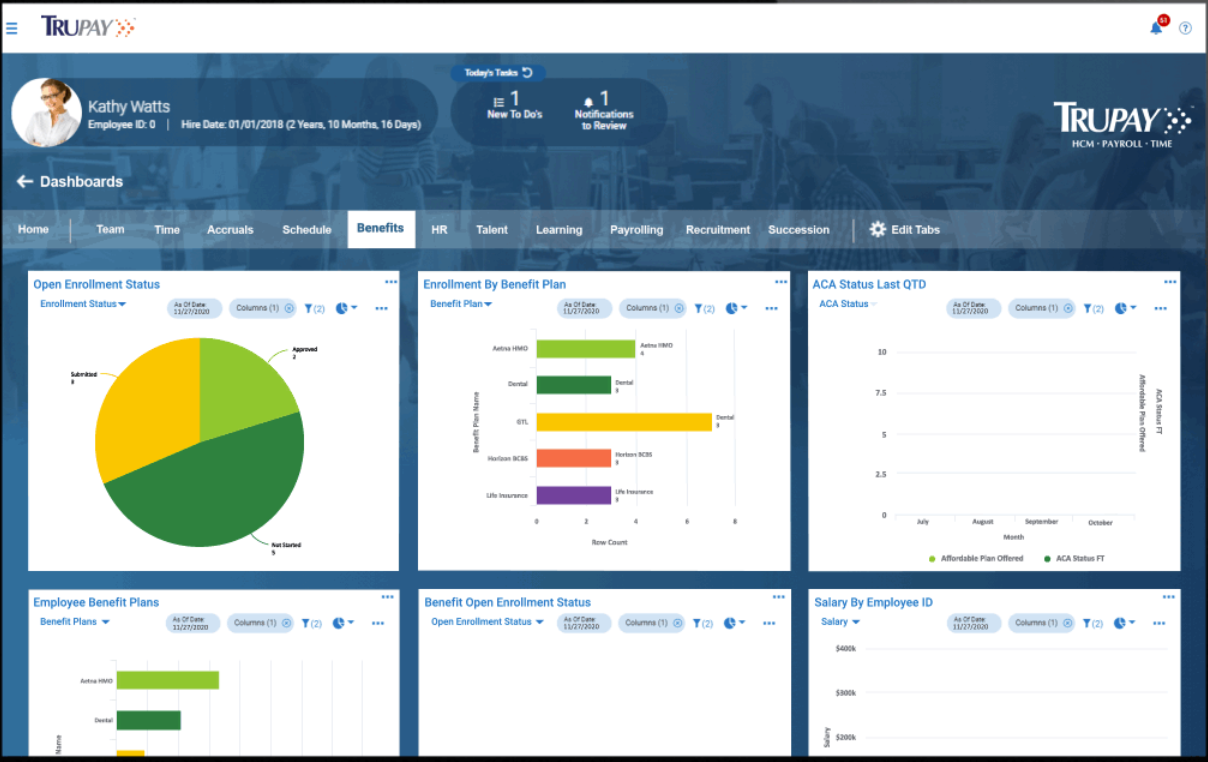Click the hamburger menu icon at top left
The height and width of the screenshot is (762, 1208).
[12, 27]
